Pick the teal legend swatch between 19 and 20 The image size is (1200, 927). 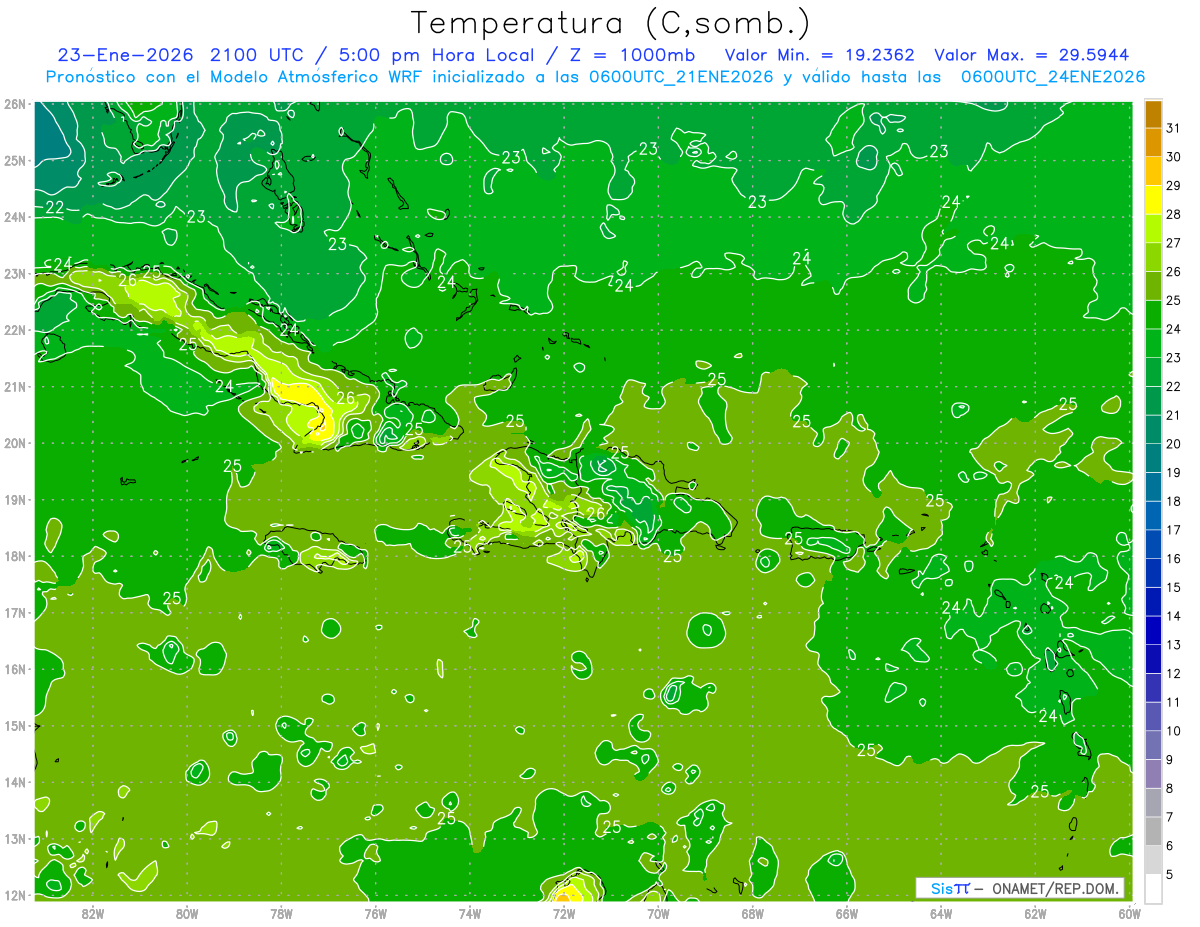tap(1153, 458)
